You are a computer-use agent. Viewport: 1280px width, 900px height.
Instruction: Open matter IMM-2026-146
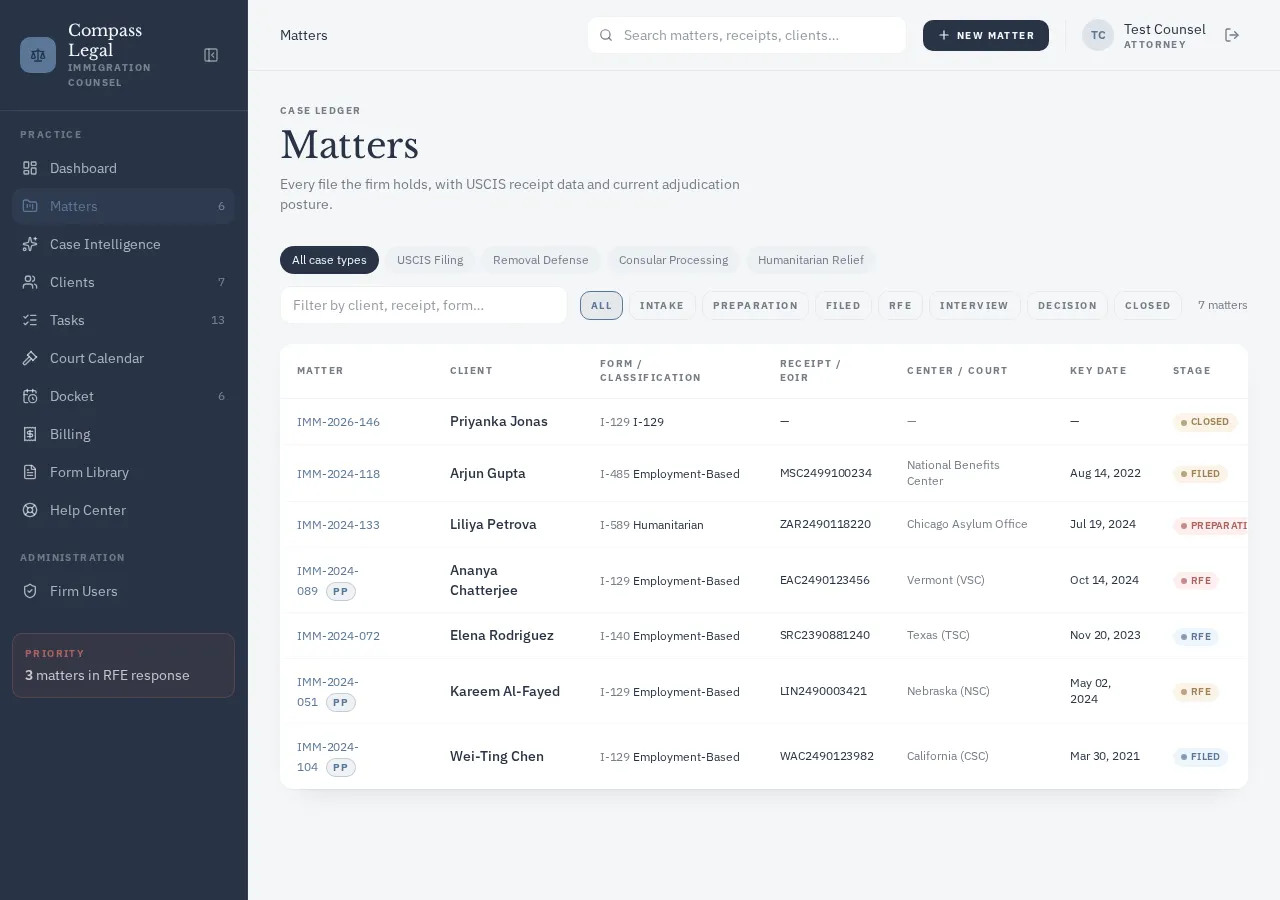338,422
